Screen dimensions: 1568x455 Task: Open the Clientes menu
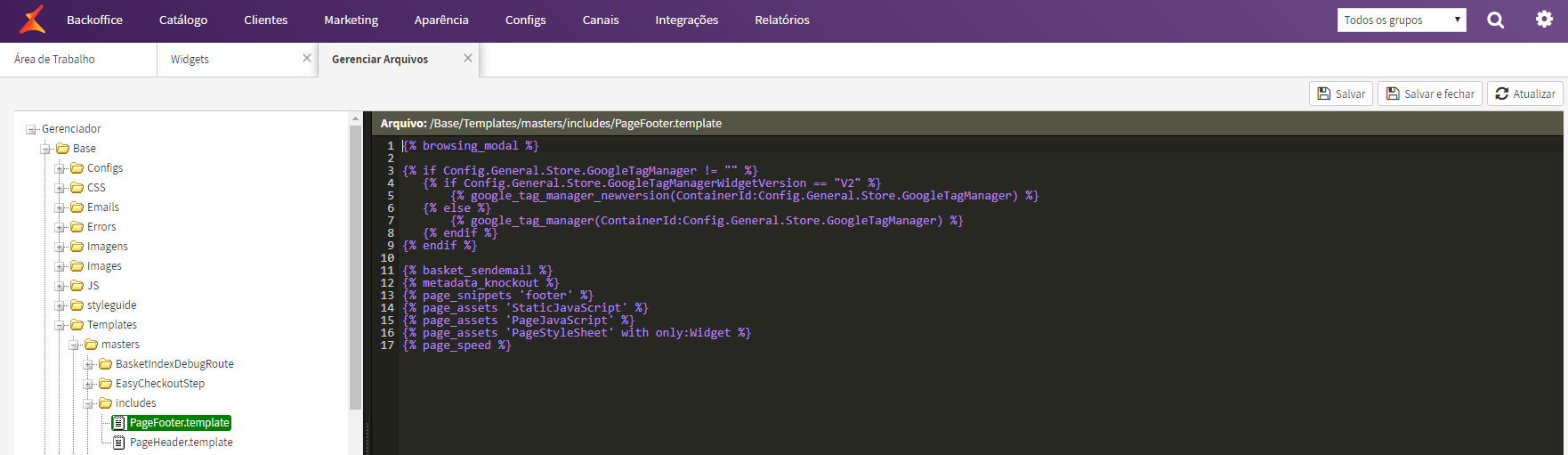(266, 20)
